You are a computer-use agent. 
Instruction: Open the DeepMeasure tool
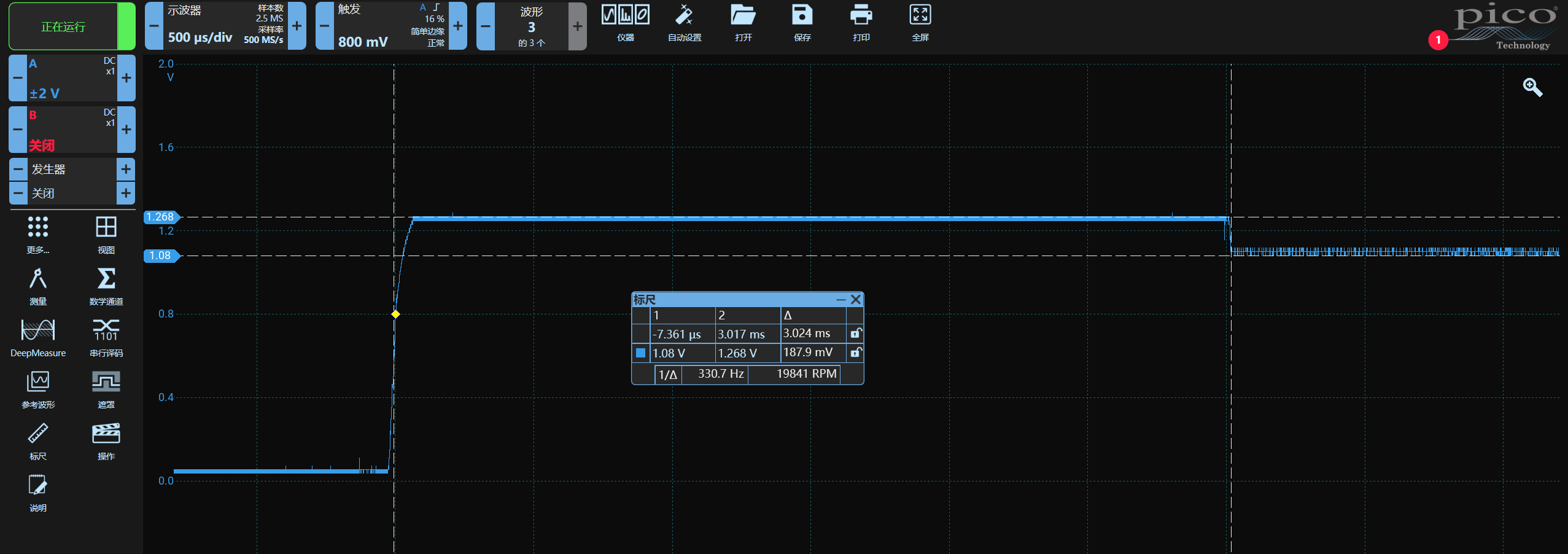point(38,337)
